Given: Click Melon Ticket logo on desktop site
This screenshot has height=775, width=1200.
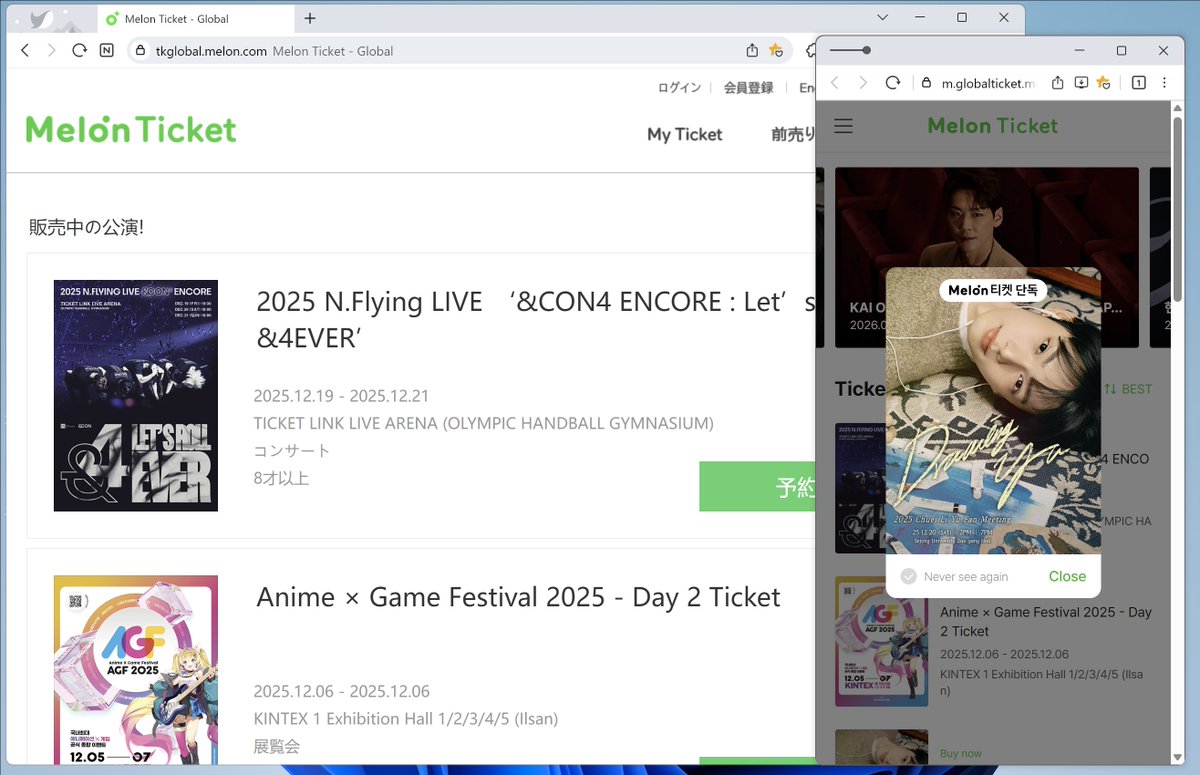Looking at the screenshot, I should coord(131,129).
